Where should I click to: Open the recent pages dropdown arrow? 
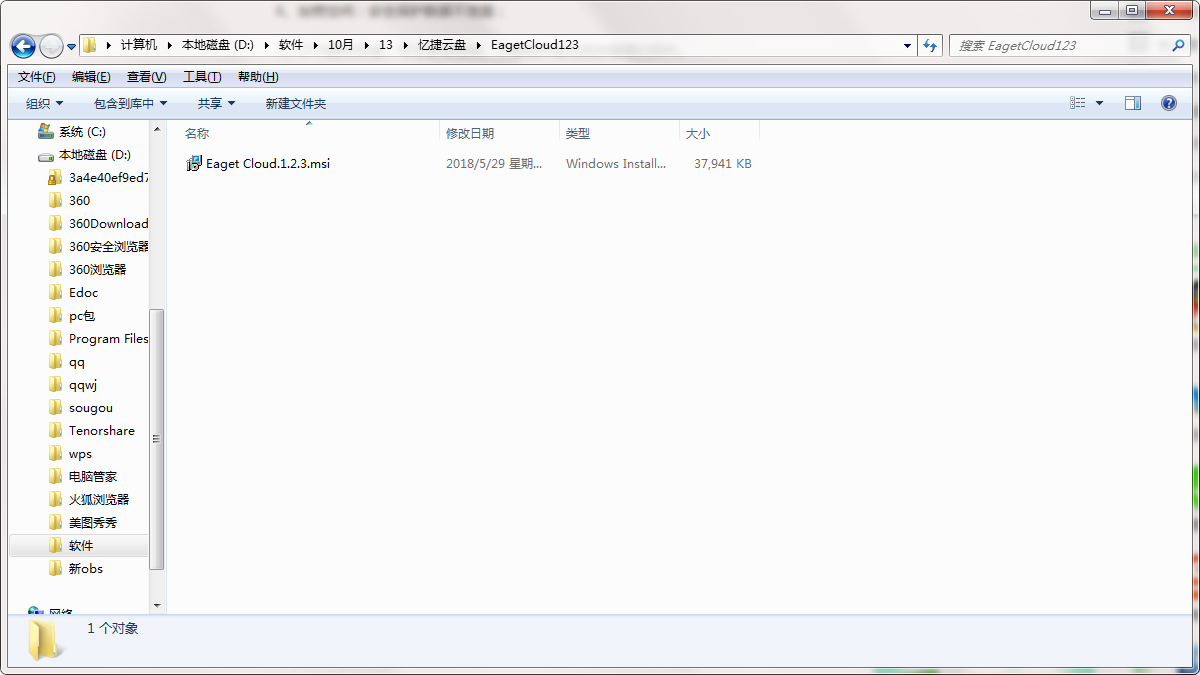72,47
